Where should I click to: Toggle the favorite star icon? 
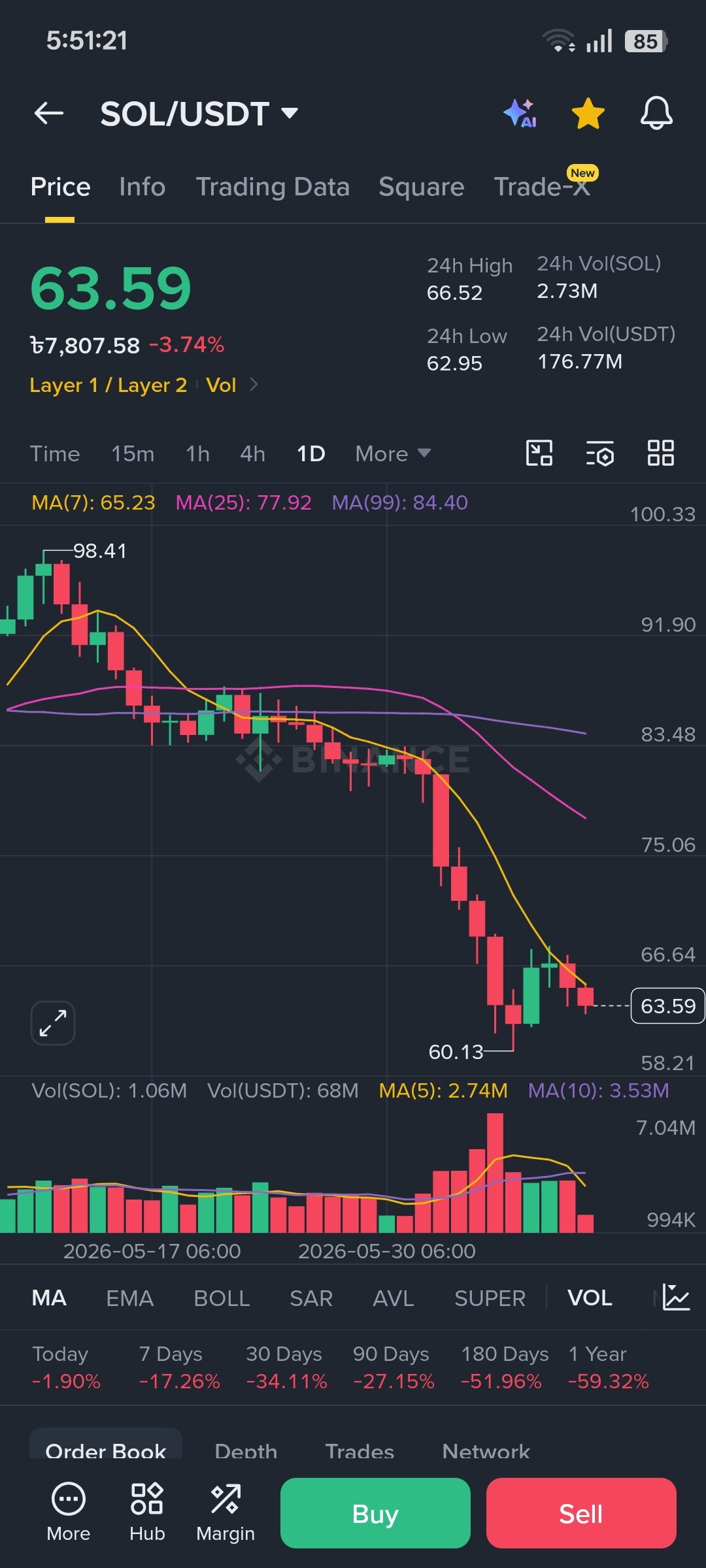tap(588, 113)
